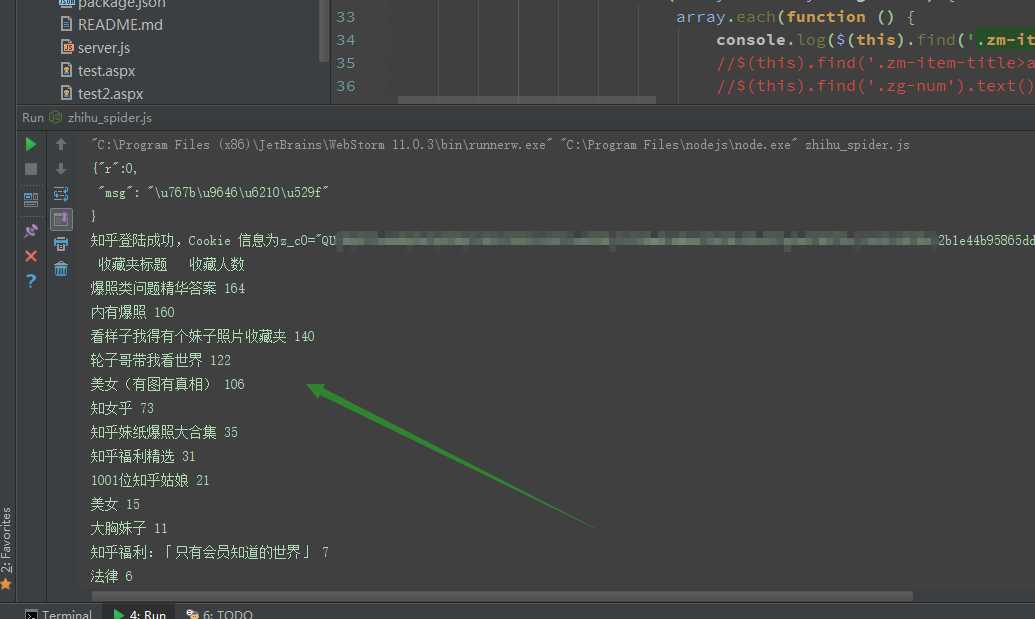Viewport: 1035px width, 619px height.
Task: Click the commented '.zm-item-title' code line
Action: point(875,63)
